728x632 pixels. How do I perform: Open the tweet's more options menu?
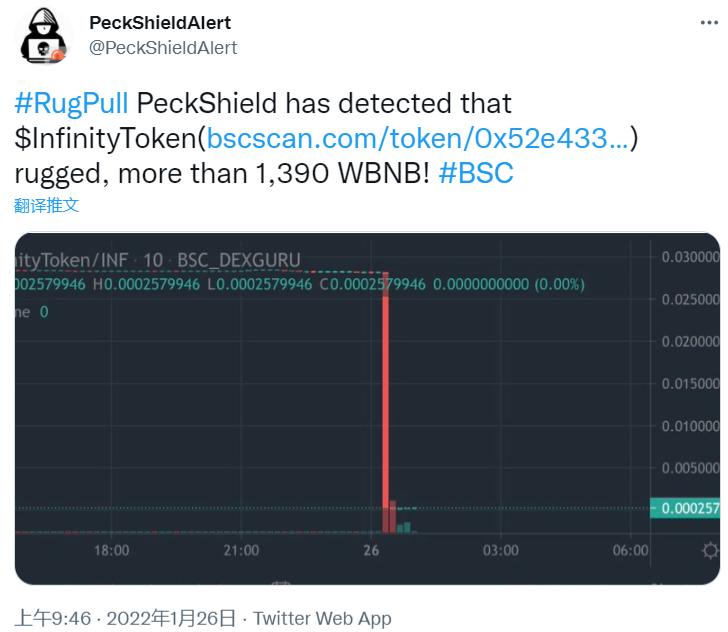tap(704, 23)
